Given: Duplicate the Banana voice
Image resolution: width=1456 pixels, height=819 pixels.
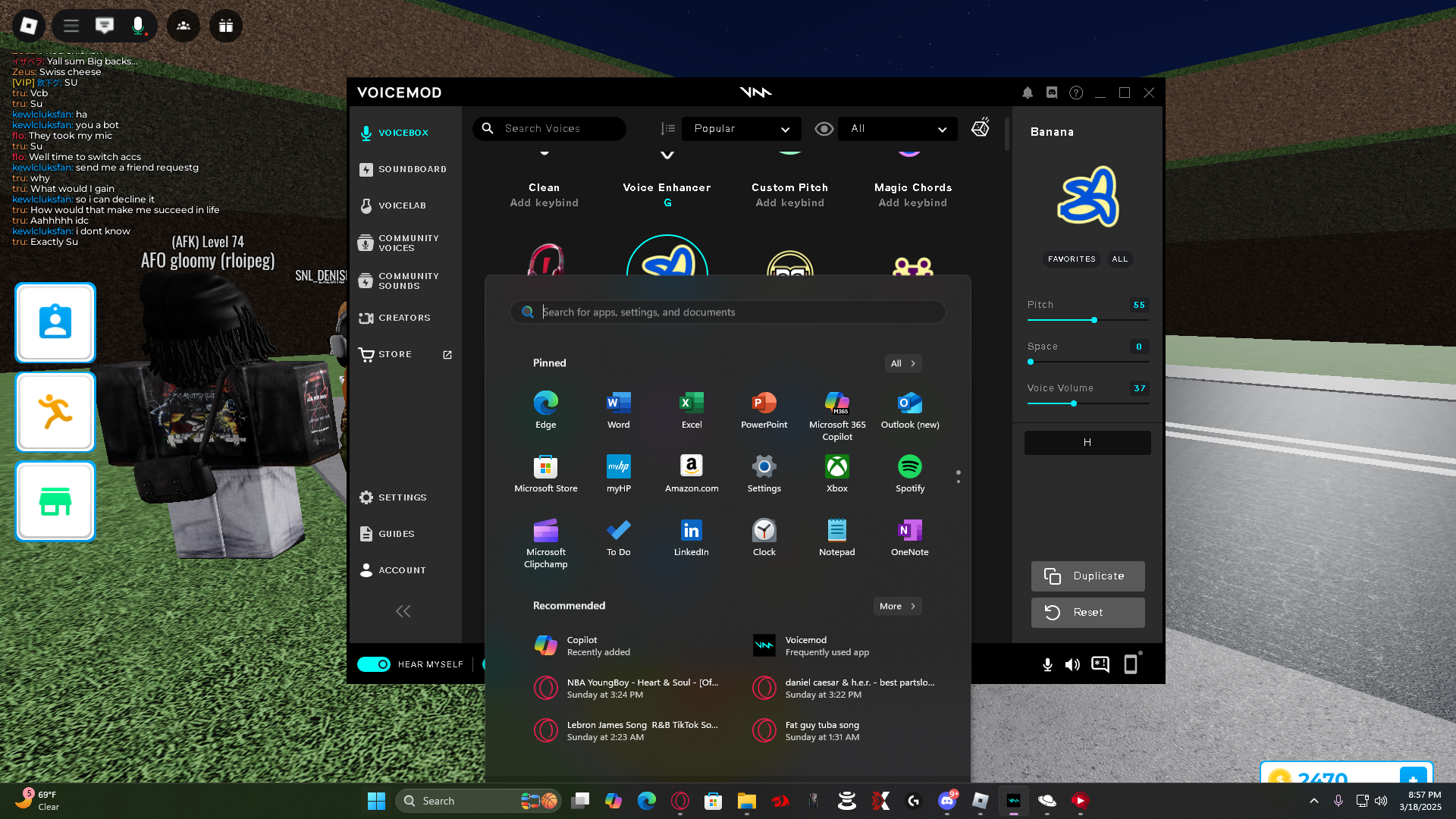Looking at the screenshot, I should pyautogui.click(x=1087, y=576).
